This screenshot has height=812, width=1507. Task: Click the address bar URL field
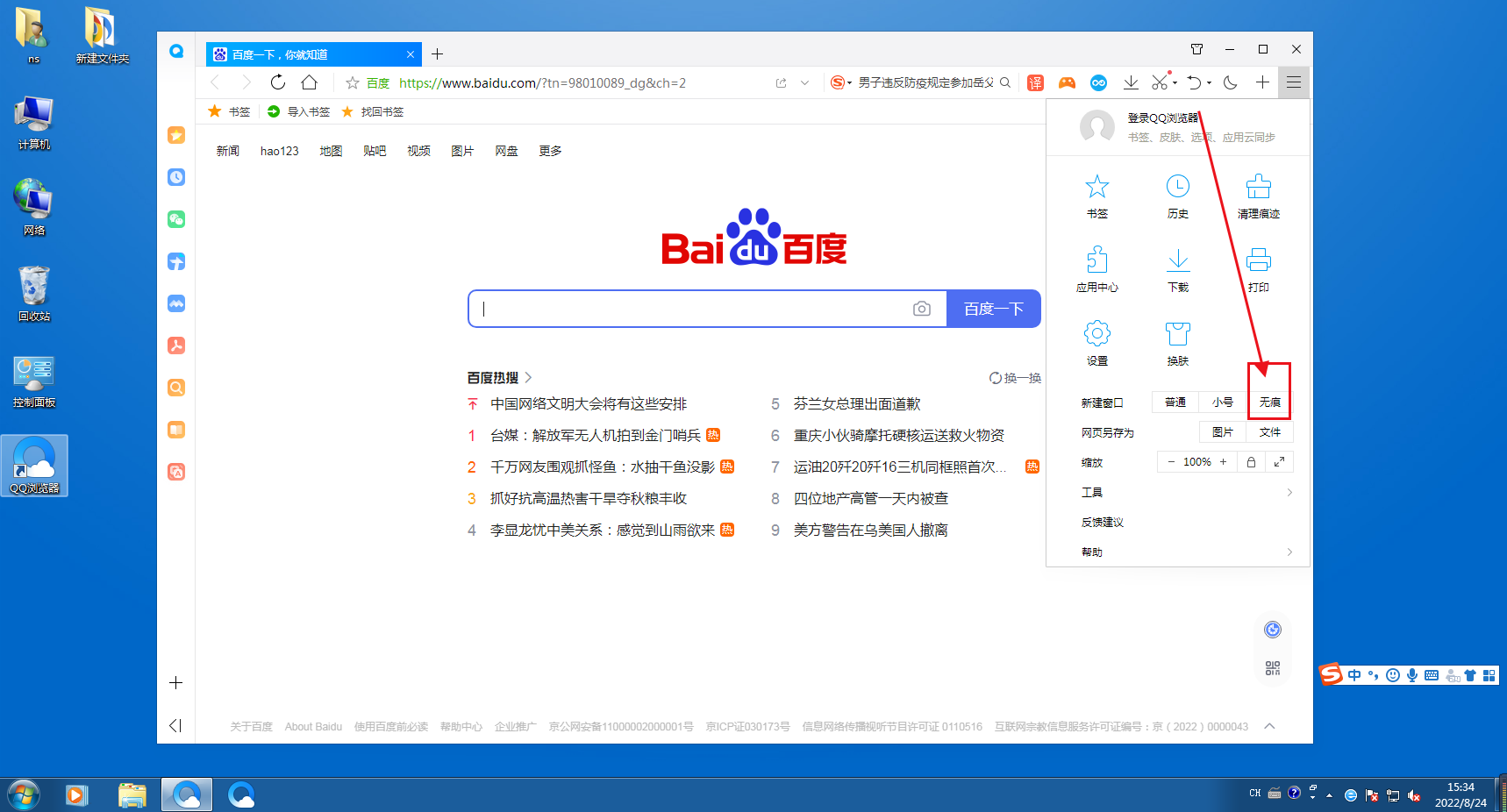pyautogui.click(x=542, y=82)
